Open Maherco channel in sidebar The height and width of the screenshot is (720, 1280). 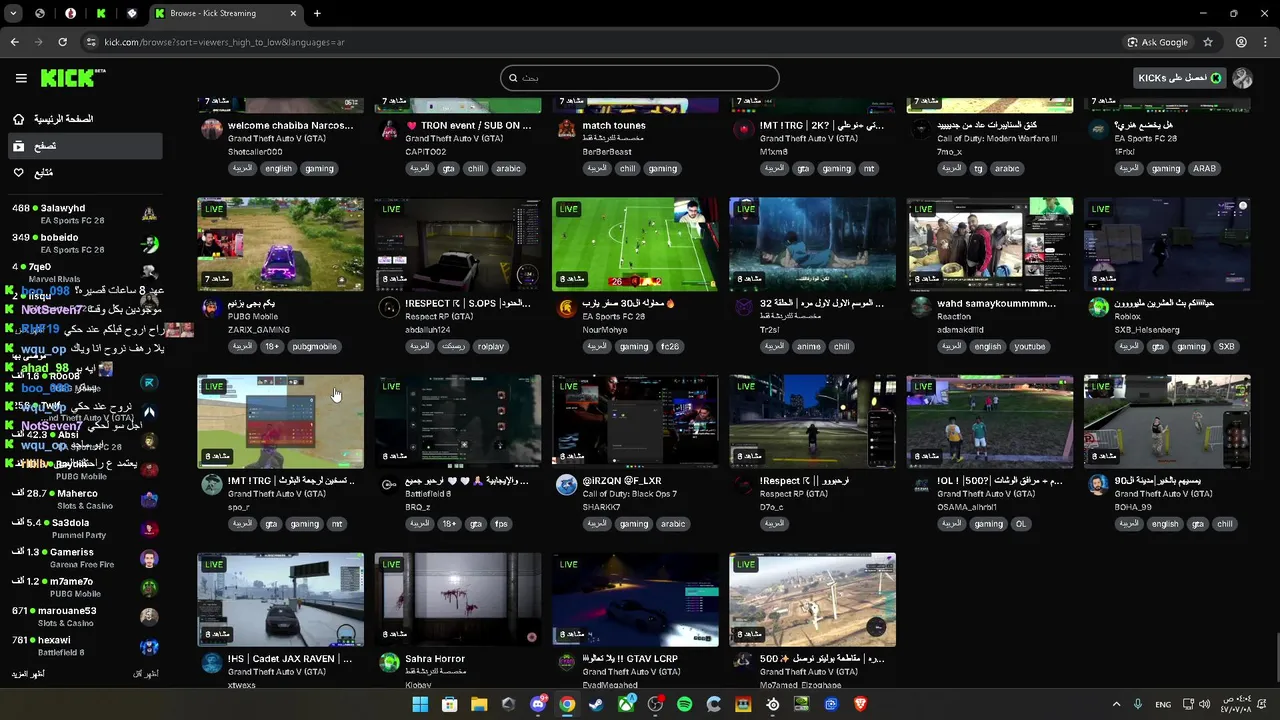84,499
